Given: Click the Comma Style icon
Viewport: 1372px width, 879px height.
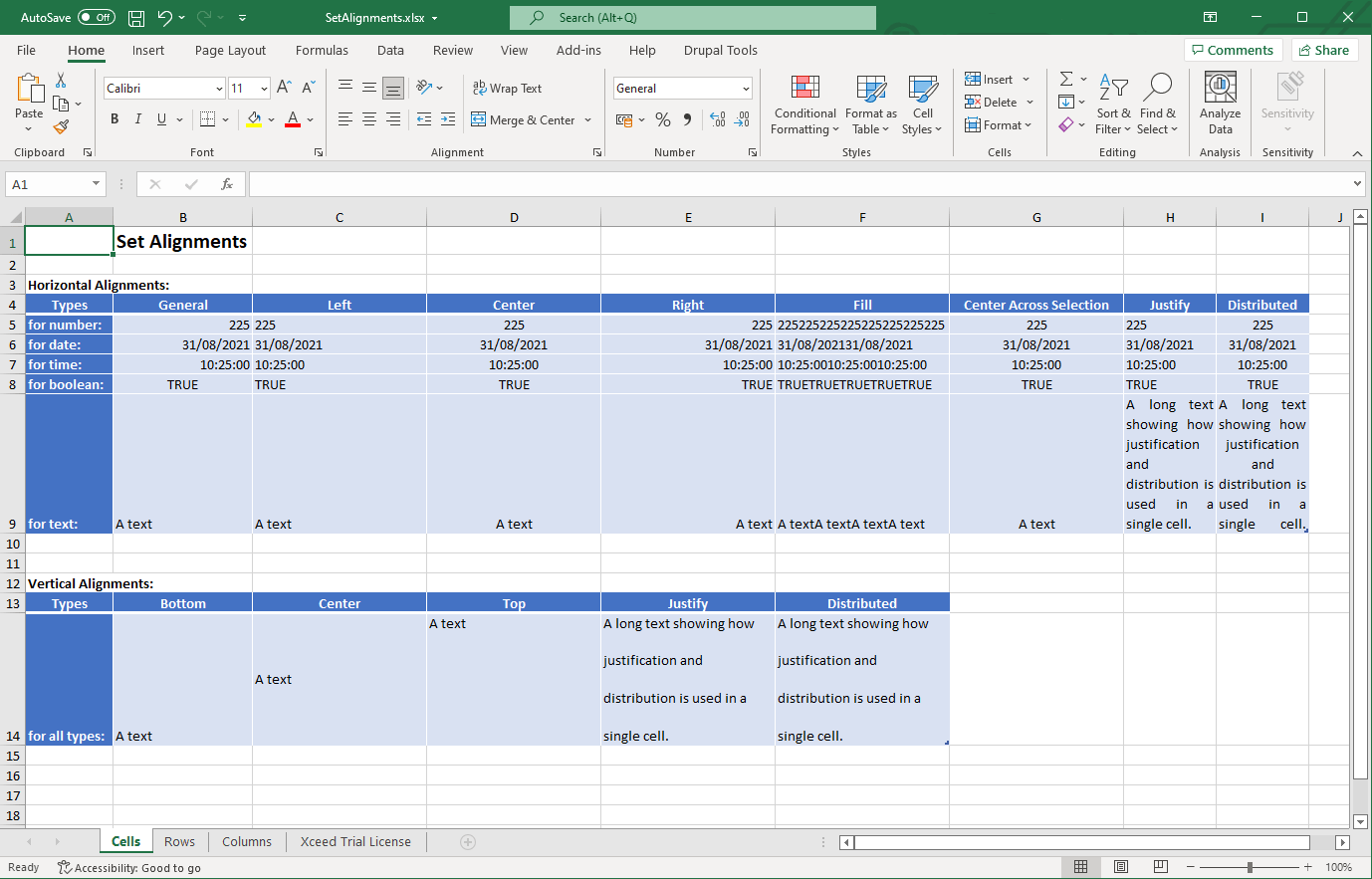Looking at the screenshot, I should point(686,119).
